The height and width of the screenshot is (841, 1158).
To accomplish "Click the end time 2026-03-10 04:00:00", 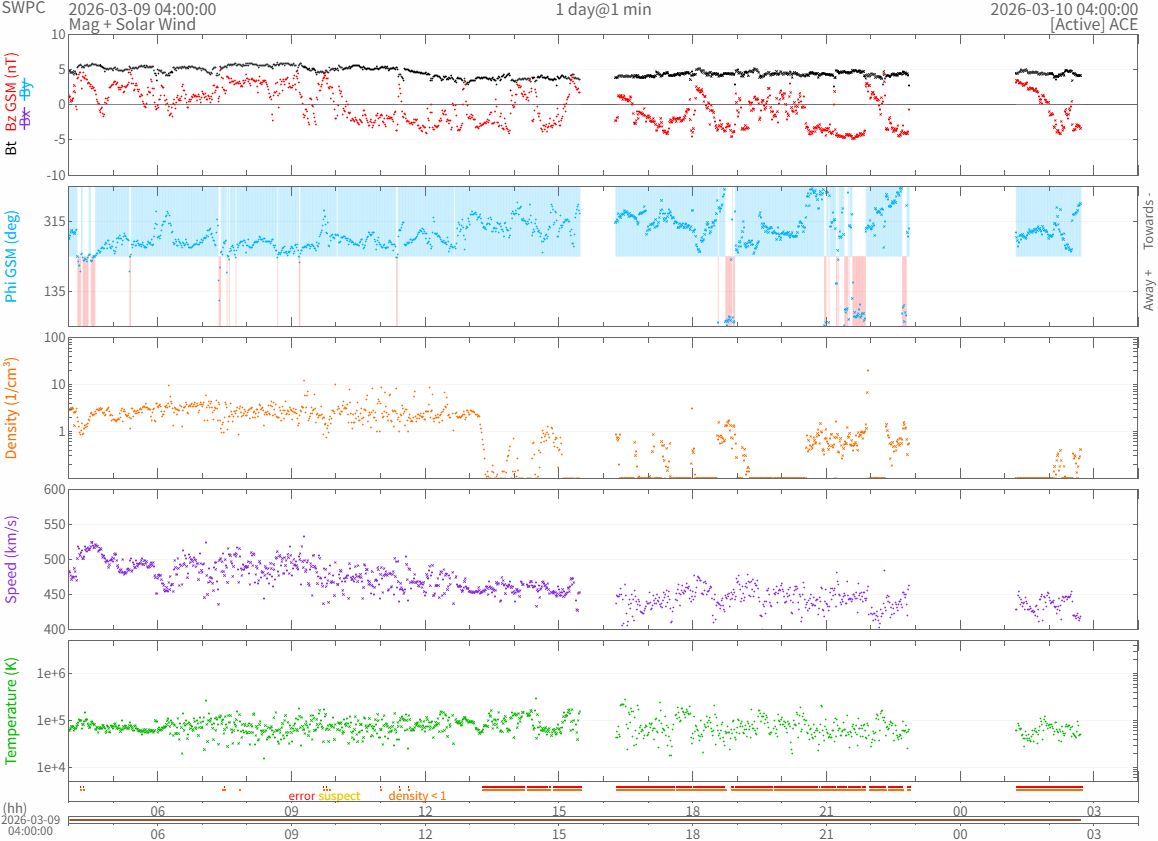I will (1064, 9).
